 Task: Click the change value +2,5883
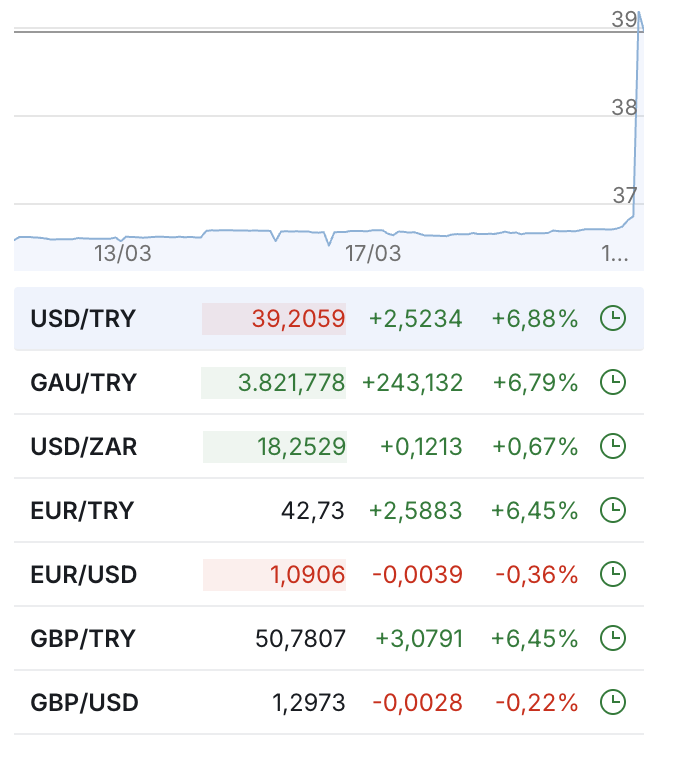416,511
